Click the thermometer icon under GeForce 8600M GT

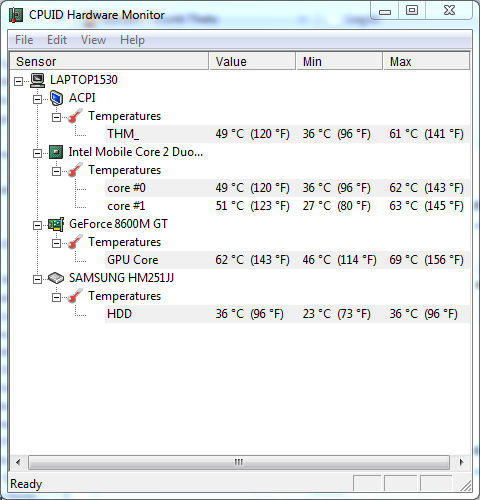[75, 242]
